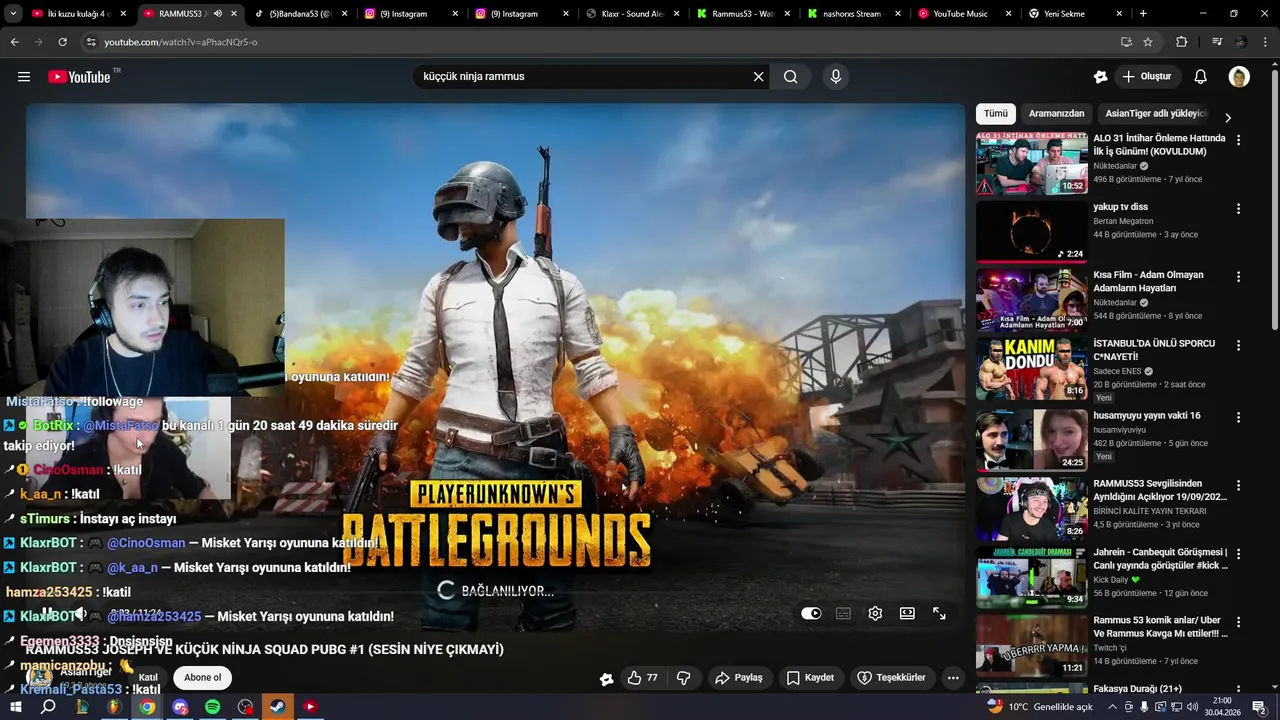Screen dimensions: 1280x720
Task: Toggle the autoplay switch in the player
Action: pos(811,614)
